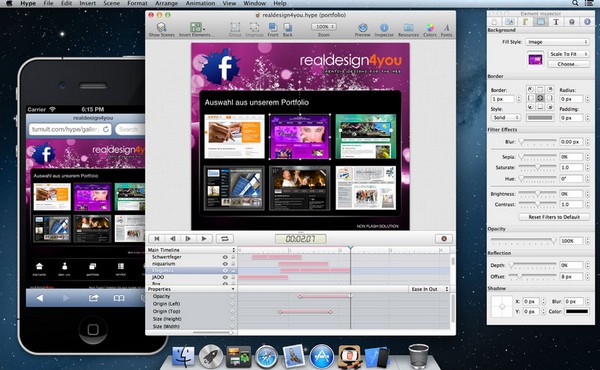Hide the JADO layer
This screenshot has width=600, height=370.
point(225,277)
